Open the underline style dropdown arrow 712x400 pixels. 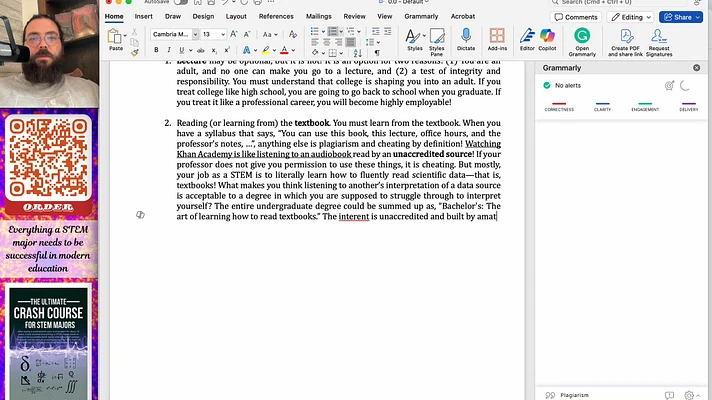tap(190, 50)
